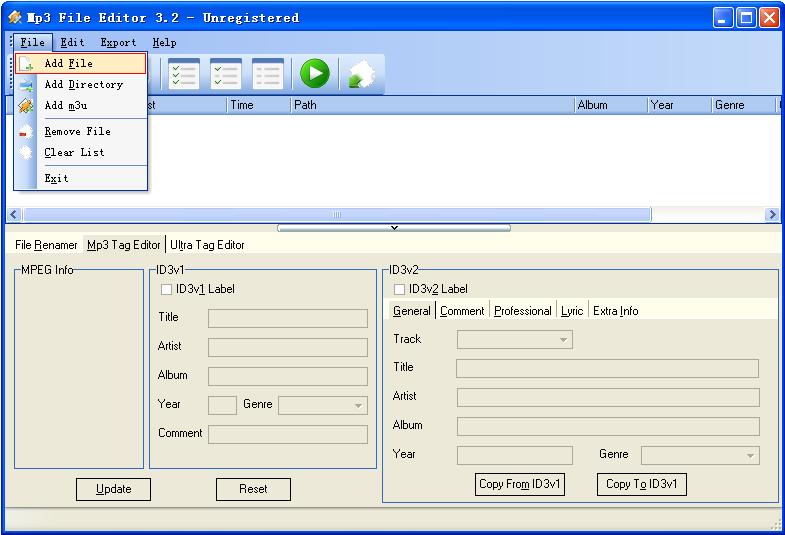Choose Add Directory from the File menu
Viewport: 785px width, 535px height.
83,85
